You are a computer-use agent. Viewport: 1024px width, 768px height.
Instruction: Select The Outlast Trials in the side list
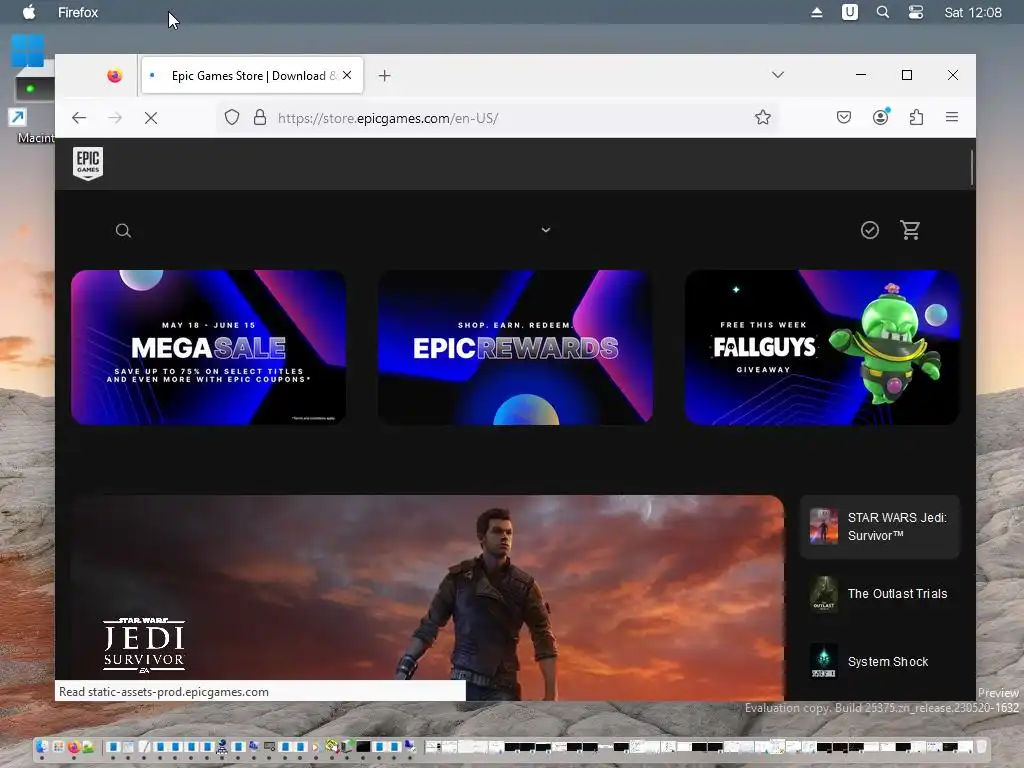click(880, 594)
